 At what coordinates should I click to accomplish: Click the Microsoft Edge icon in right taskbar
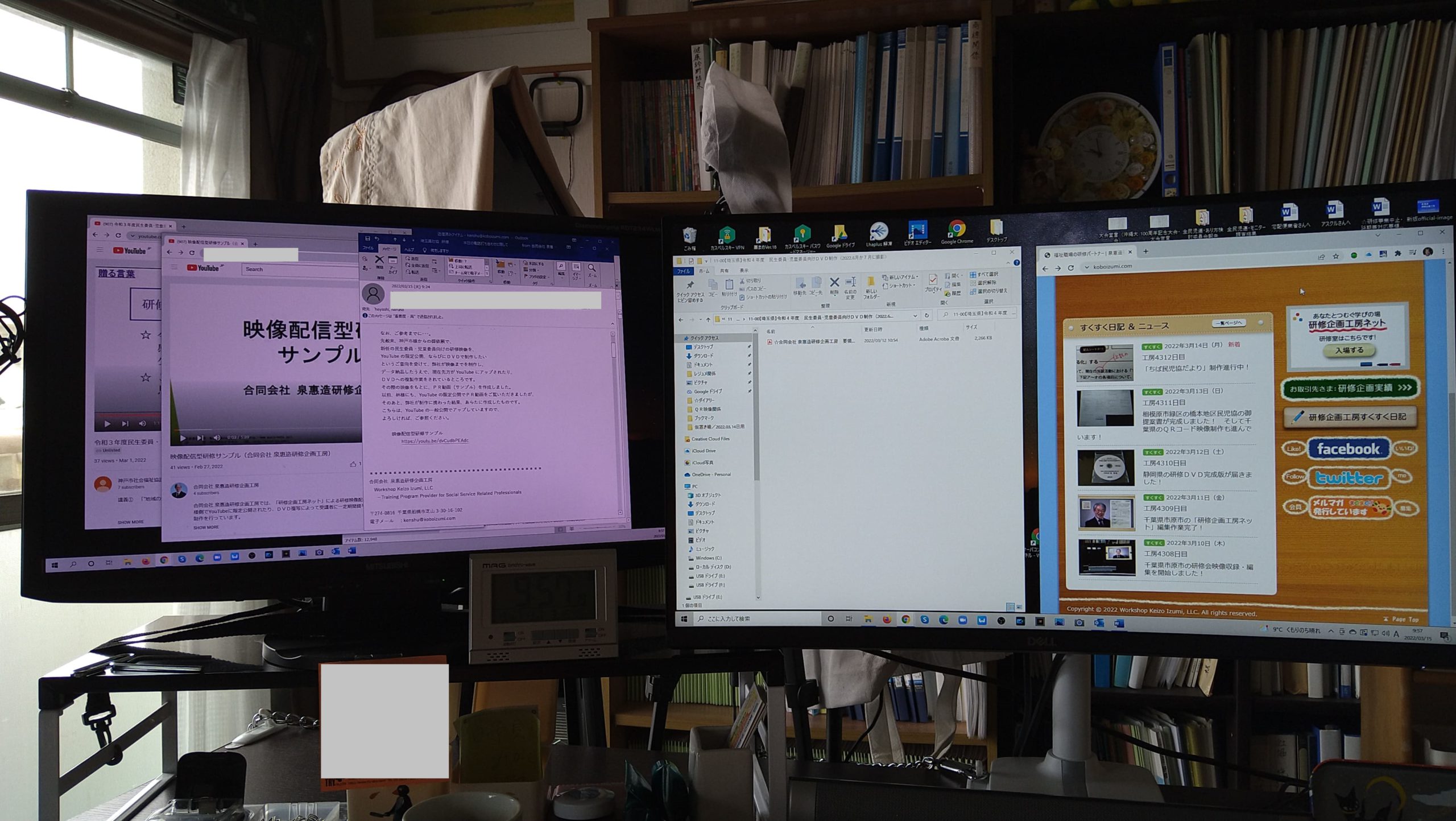[x=944, y=620]
